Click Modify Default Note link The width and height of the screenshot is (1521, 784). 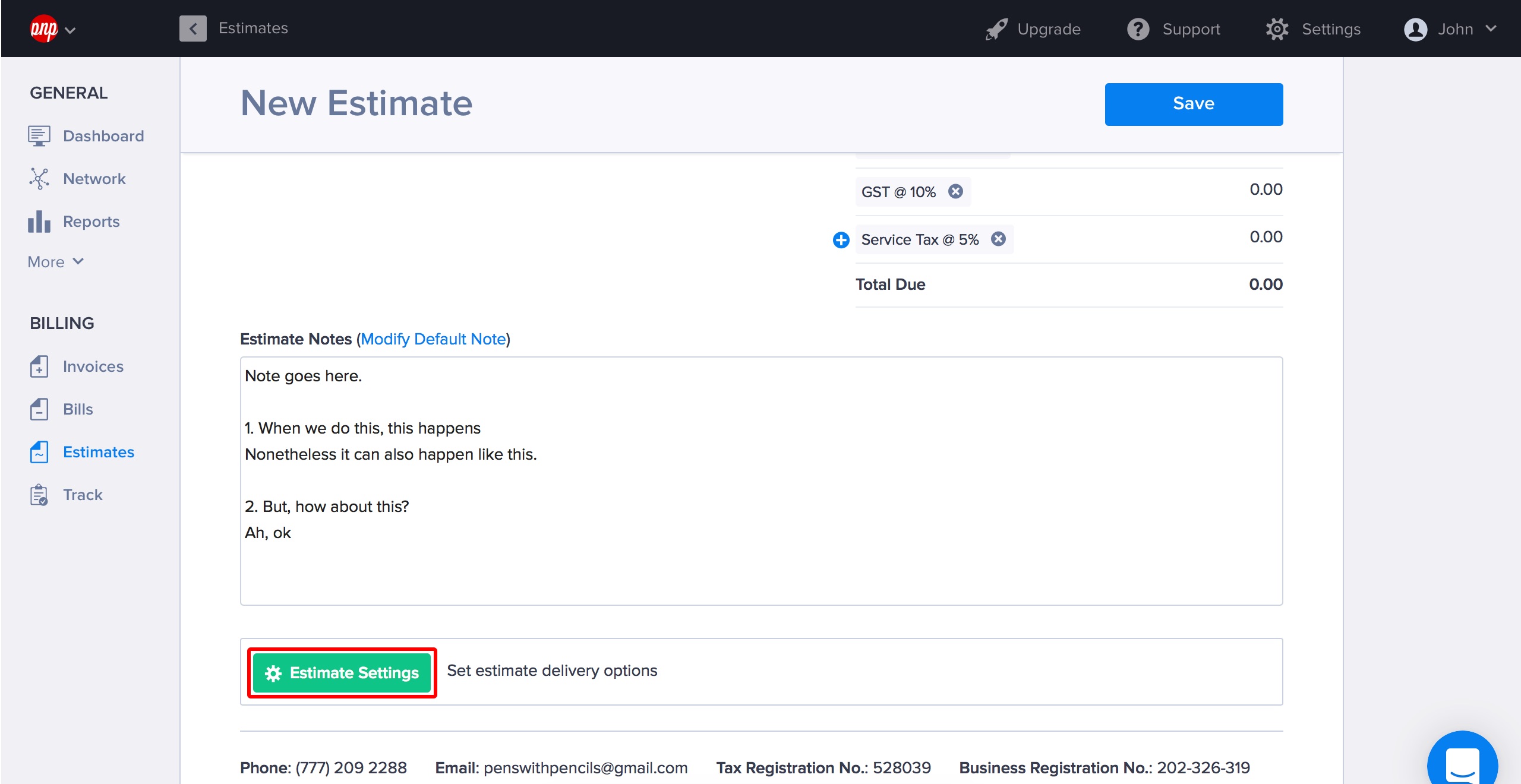(433, 339)
